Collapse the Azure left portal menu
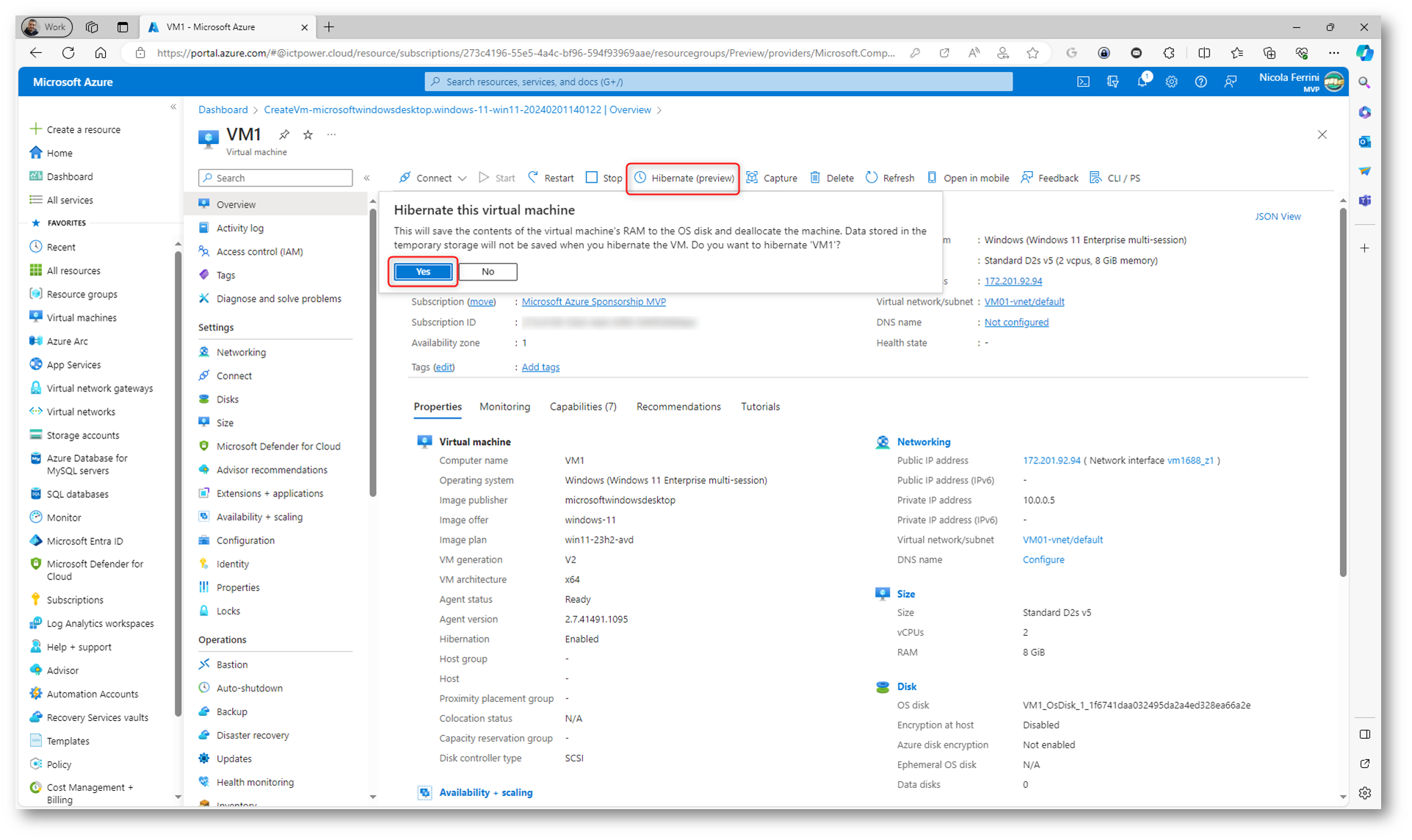 pyautogui.click(x=173, y=107)
